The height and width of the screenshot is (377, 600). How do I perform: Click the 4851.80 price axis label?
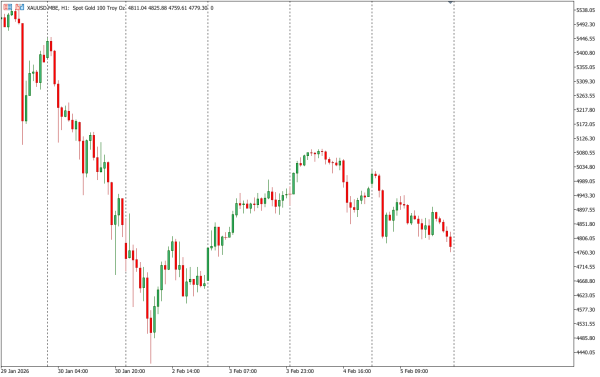tap(586, 224)
